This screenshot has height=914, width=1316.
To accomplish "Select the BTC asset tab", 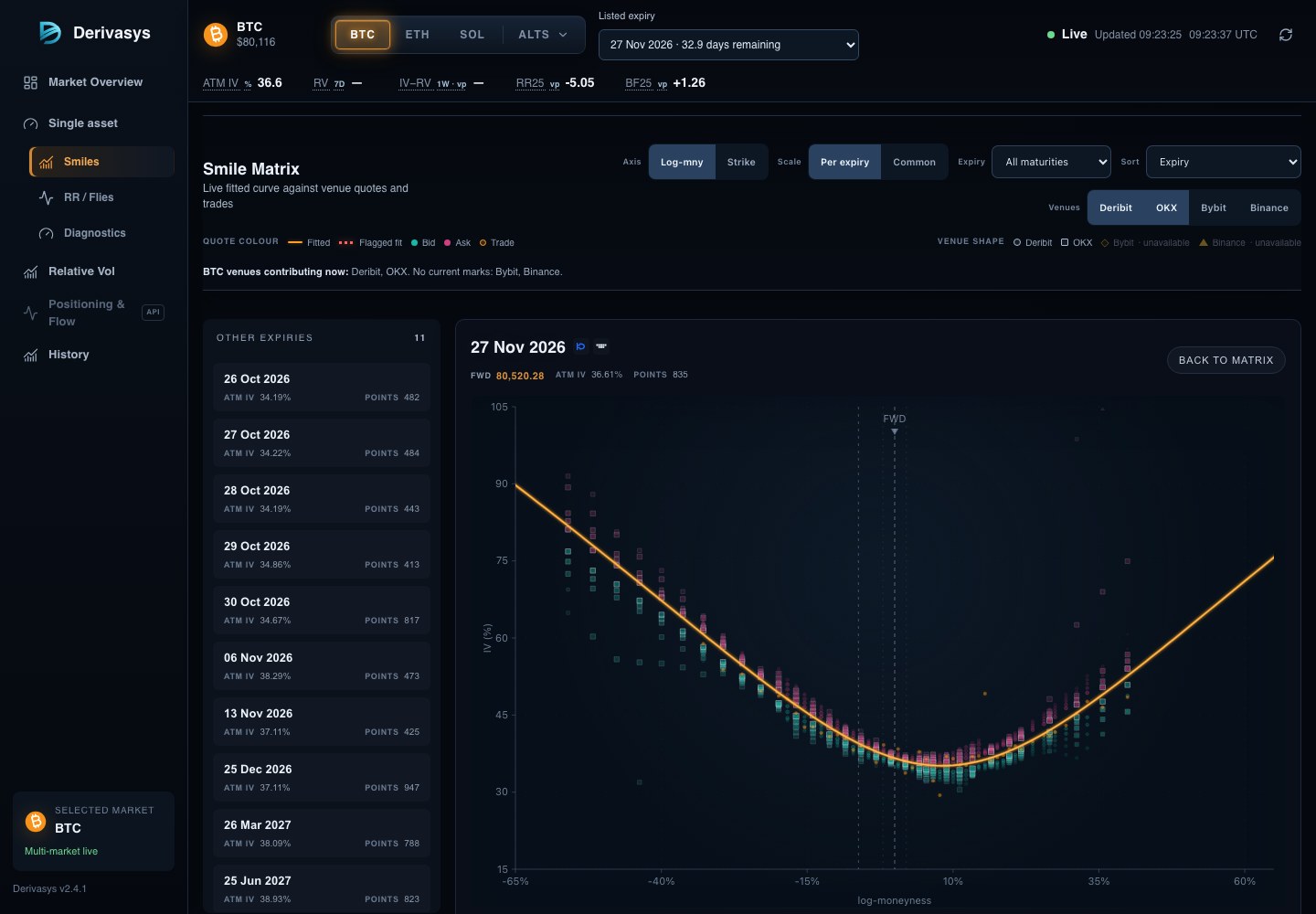I will tap(363, 35).
